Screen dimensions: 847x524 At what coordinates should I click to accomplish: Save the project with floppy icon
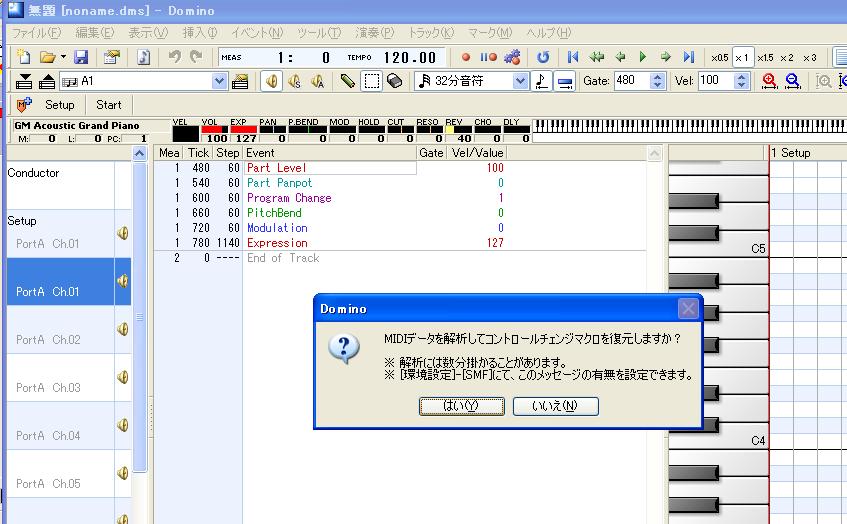click(x=81, y=57)
